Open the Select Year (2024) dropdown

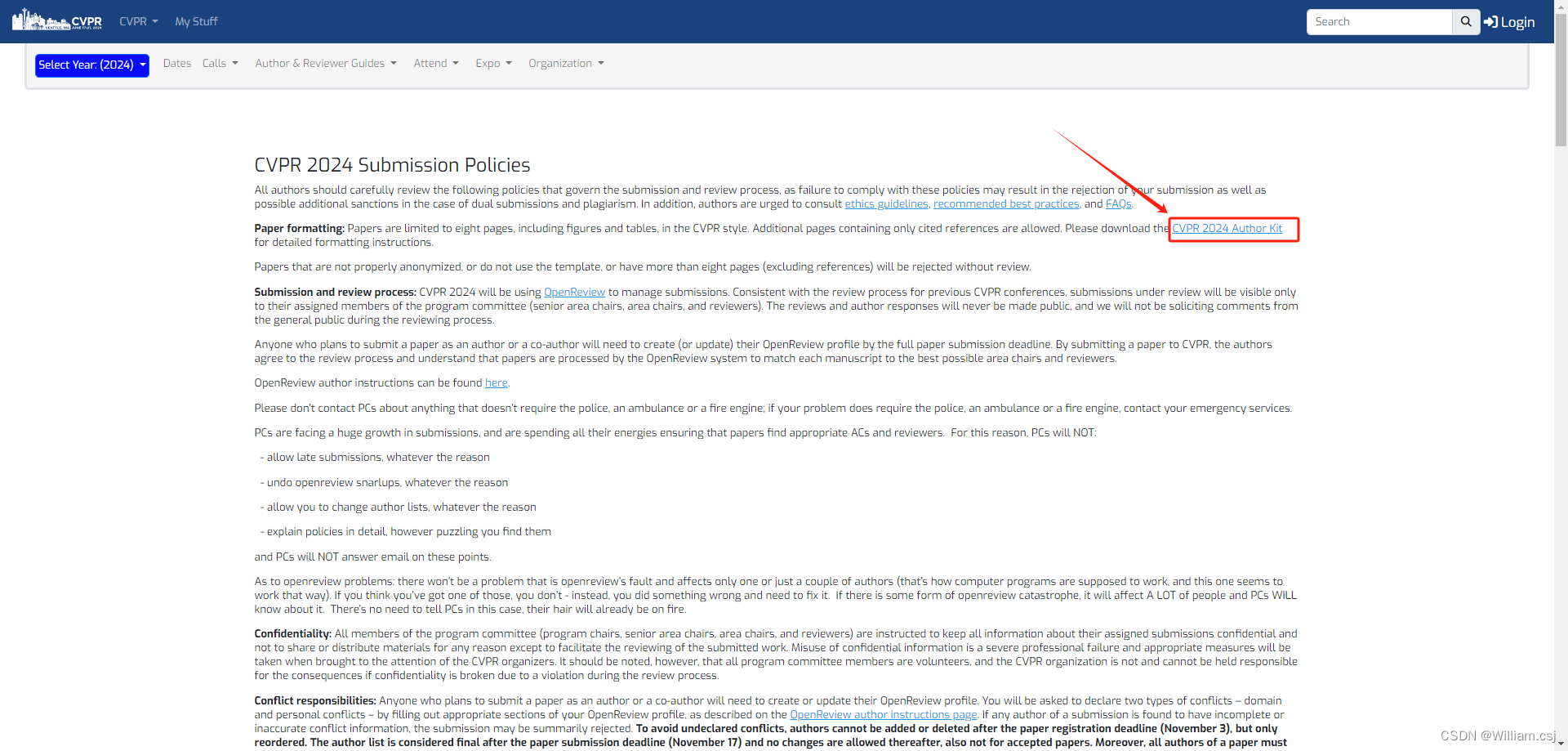point(92,65)
